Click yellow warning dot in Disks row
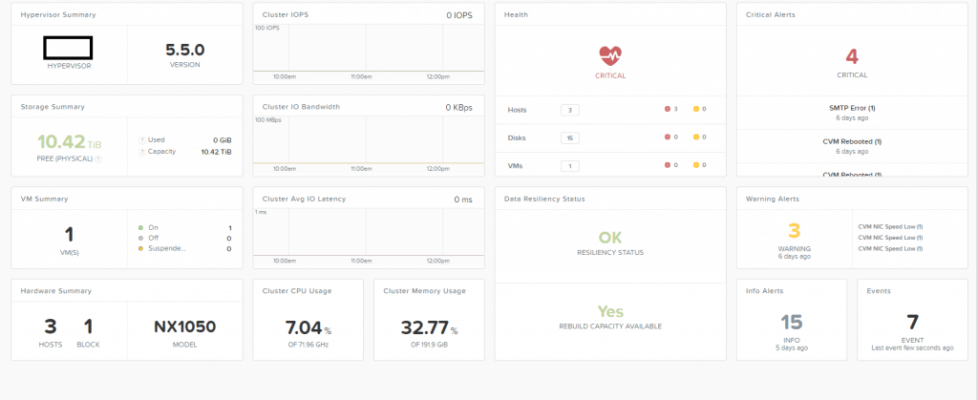978x400 pixels. point(695,137)
